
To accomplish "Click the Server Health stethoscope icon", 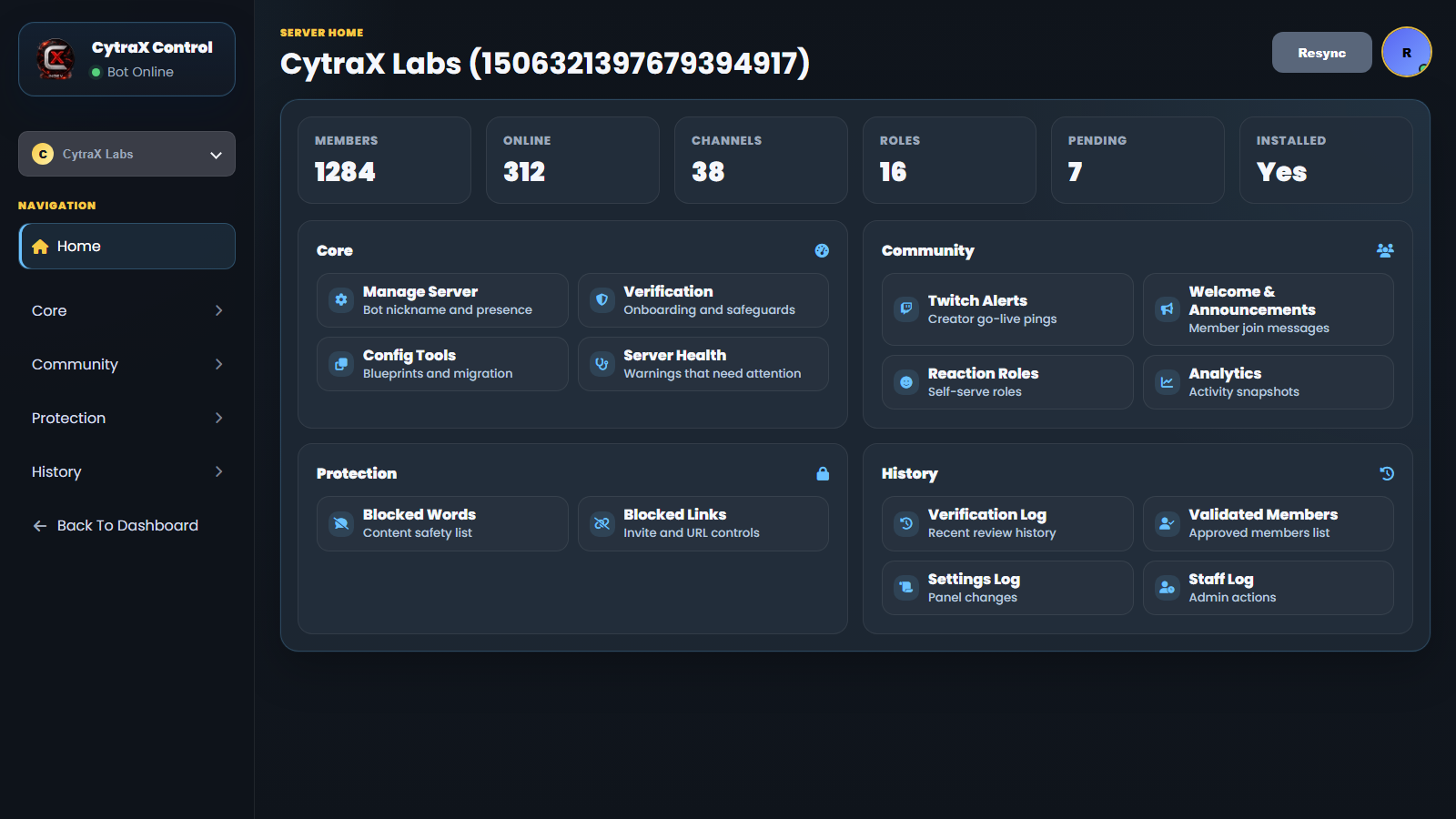I will pyautogui.click(x=602, y=364).
